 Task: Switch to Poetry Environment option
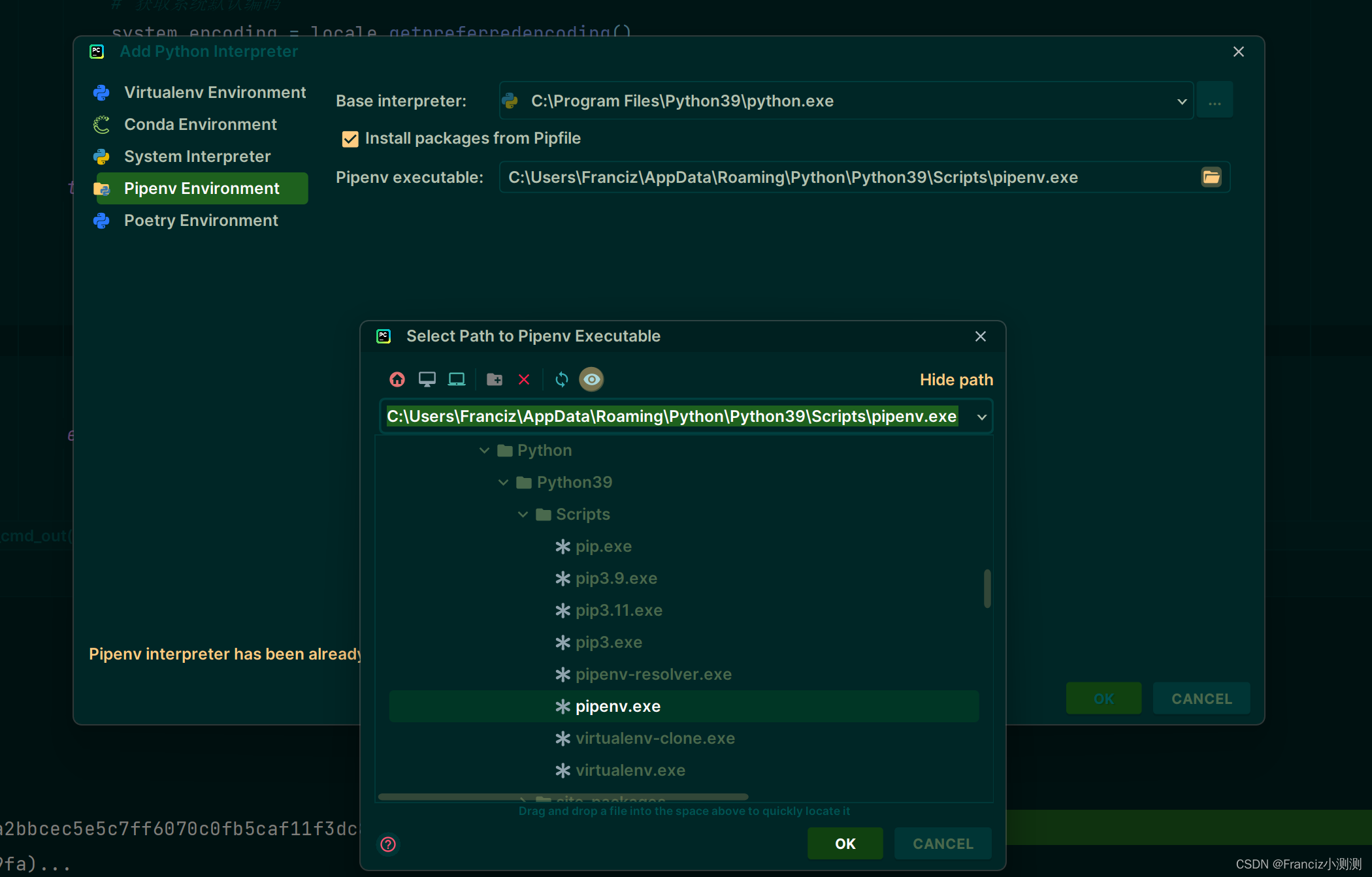pyautogui.click(x=201, y=220)
